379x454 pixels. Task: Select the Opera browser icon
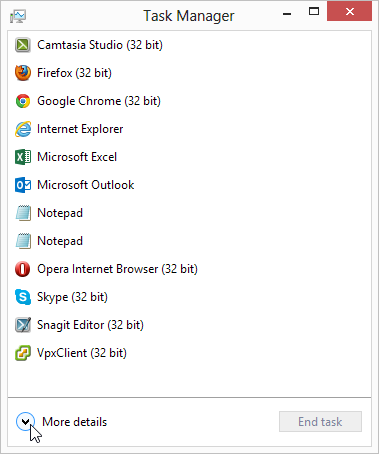pos(23,269)
